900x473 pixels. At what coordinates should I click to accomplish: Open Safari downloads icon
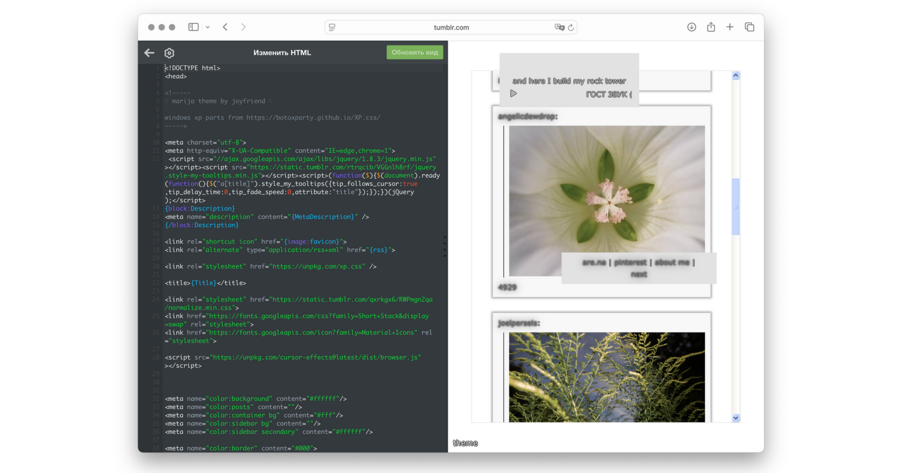click(691, 27)
